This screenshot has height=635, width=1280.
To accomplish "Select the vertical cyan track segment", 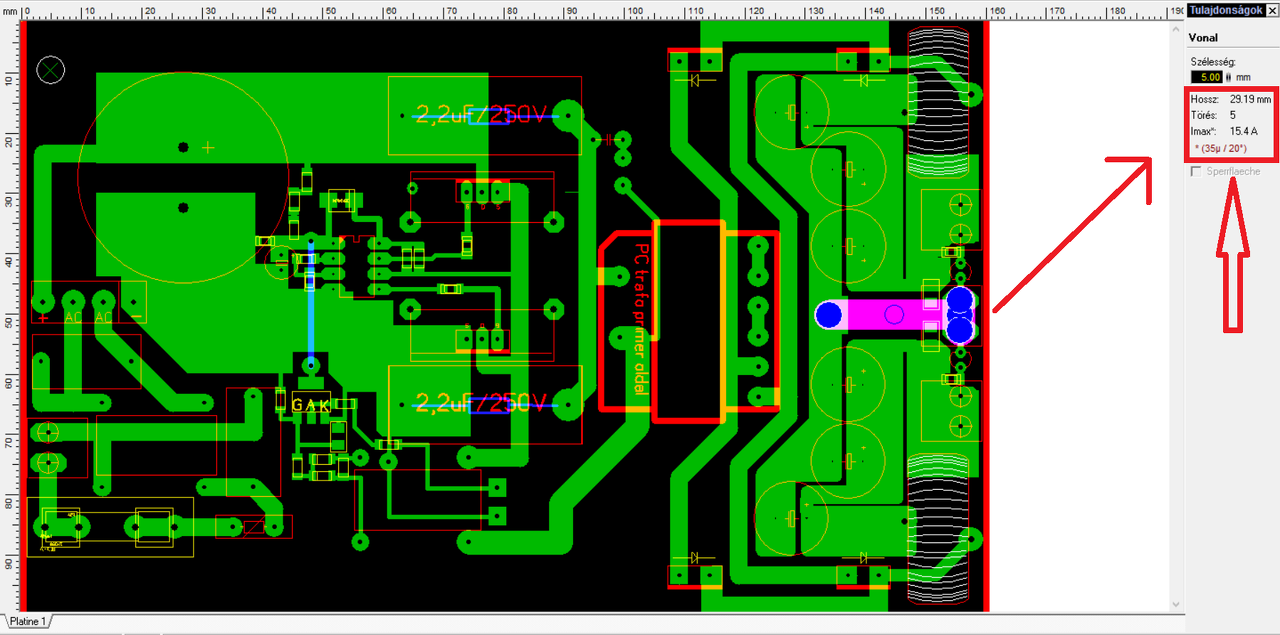I will click(x=311, y=304).
